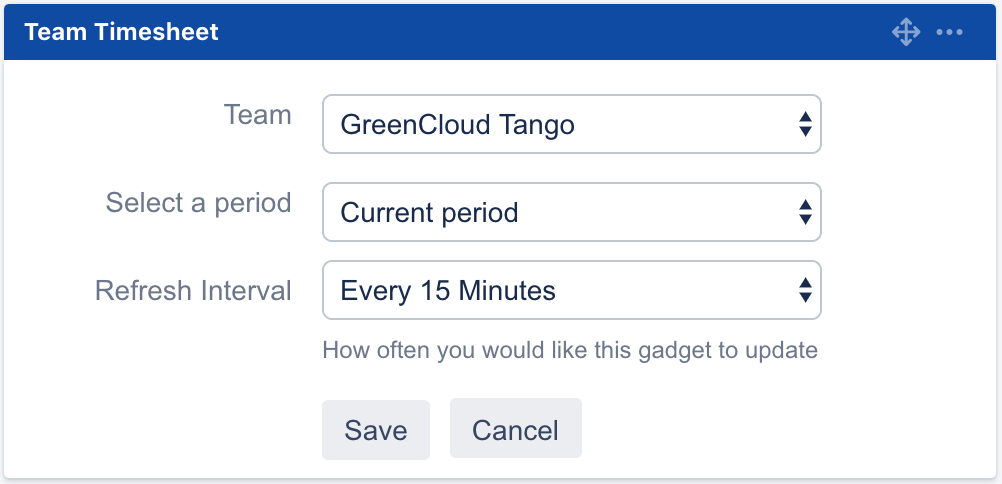1002x484 pixels.
Task: Open the Refresh Interval dropdown
Action: (571, 291)
